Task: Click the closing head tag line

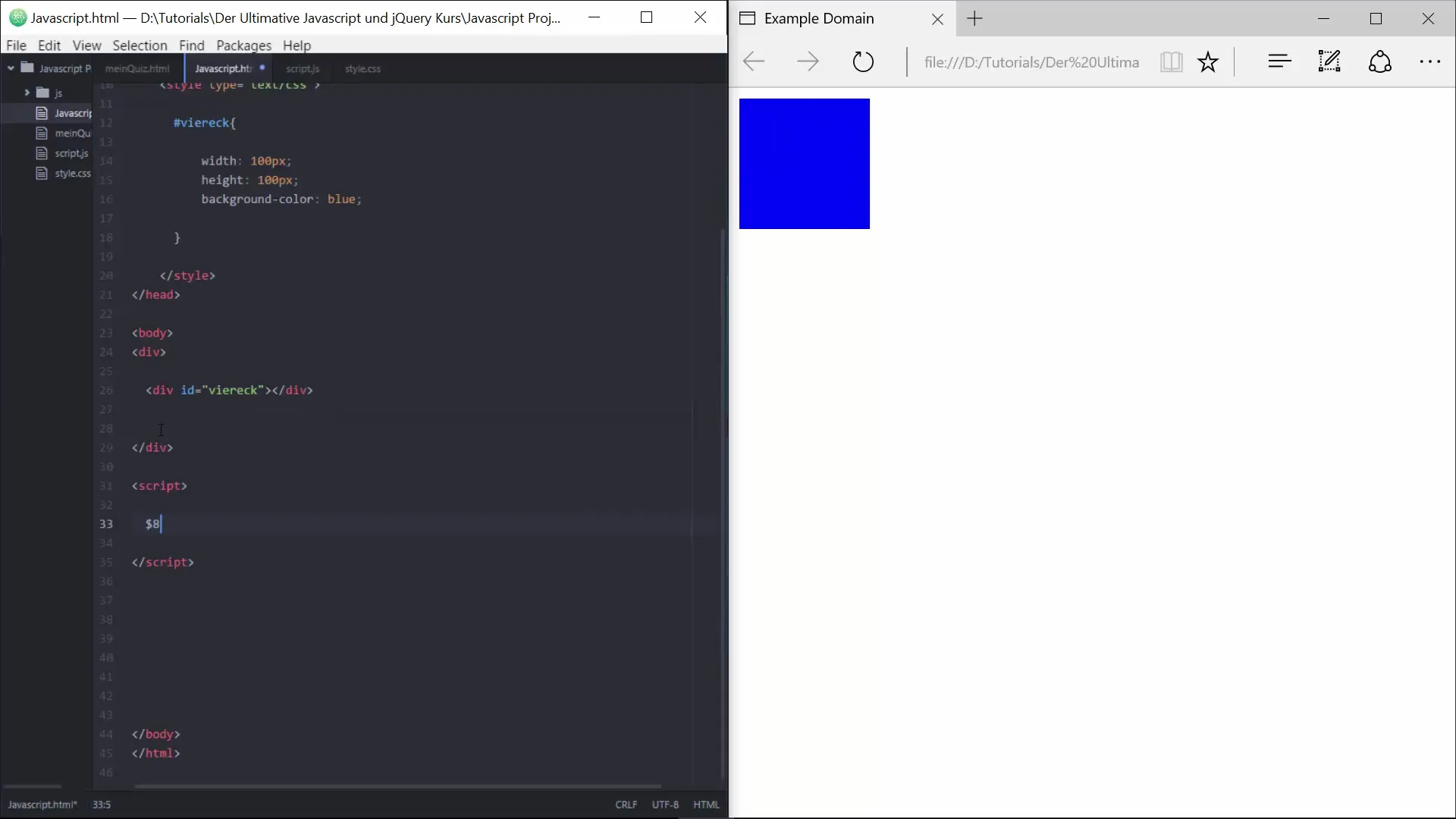Action: click(x=156, y=295)
